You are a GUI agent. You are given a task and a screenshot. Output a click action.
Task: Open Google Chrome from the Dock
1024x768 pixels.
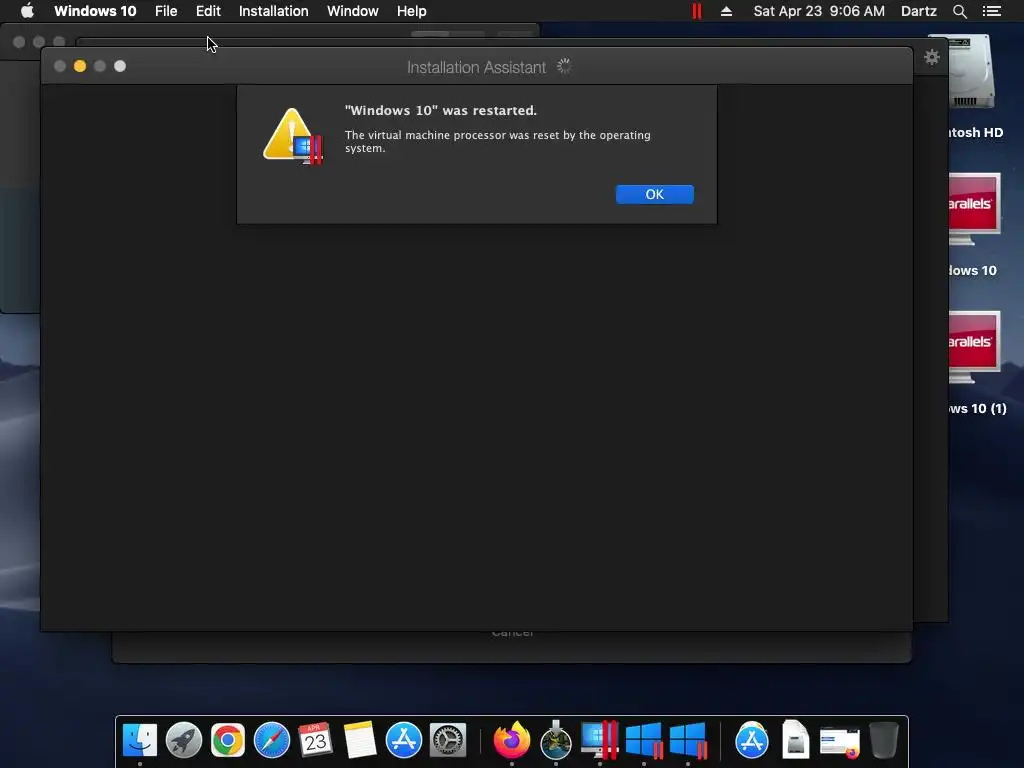(227, 740)
